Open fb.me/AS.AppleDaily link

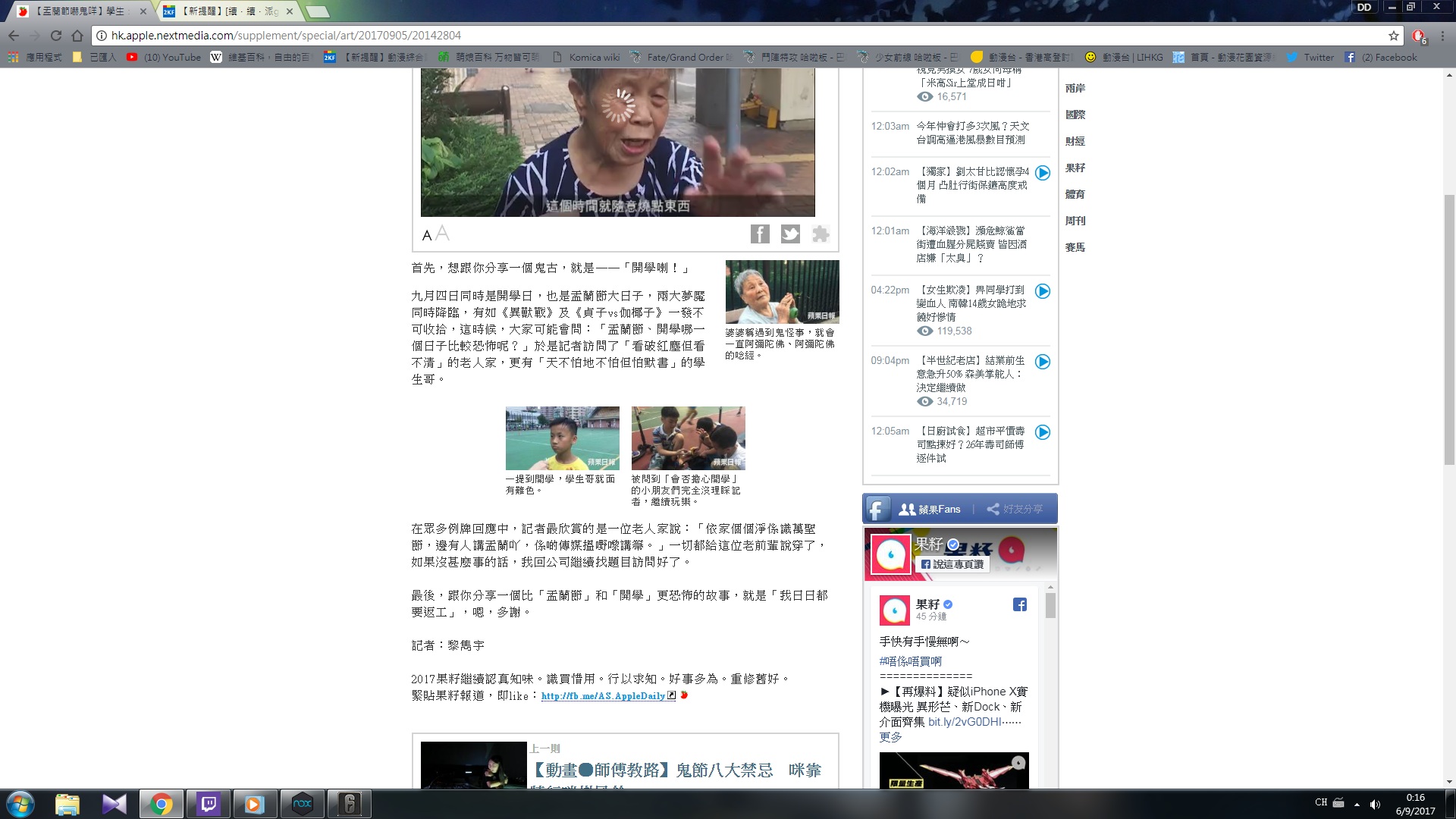tap(603, 696)
